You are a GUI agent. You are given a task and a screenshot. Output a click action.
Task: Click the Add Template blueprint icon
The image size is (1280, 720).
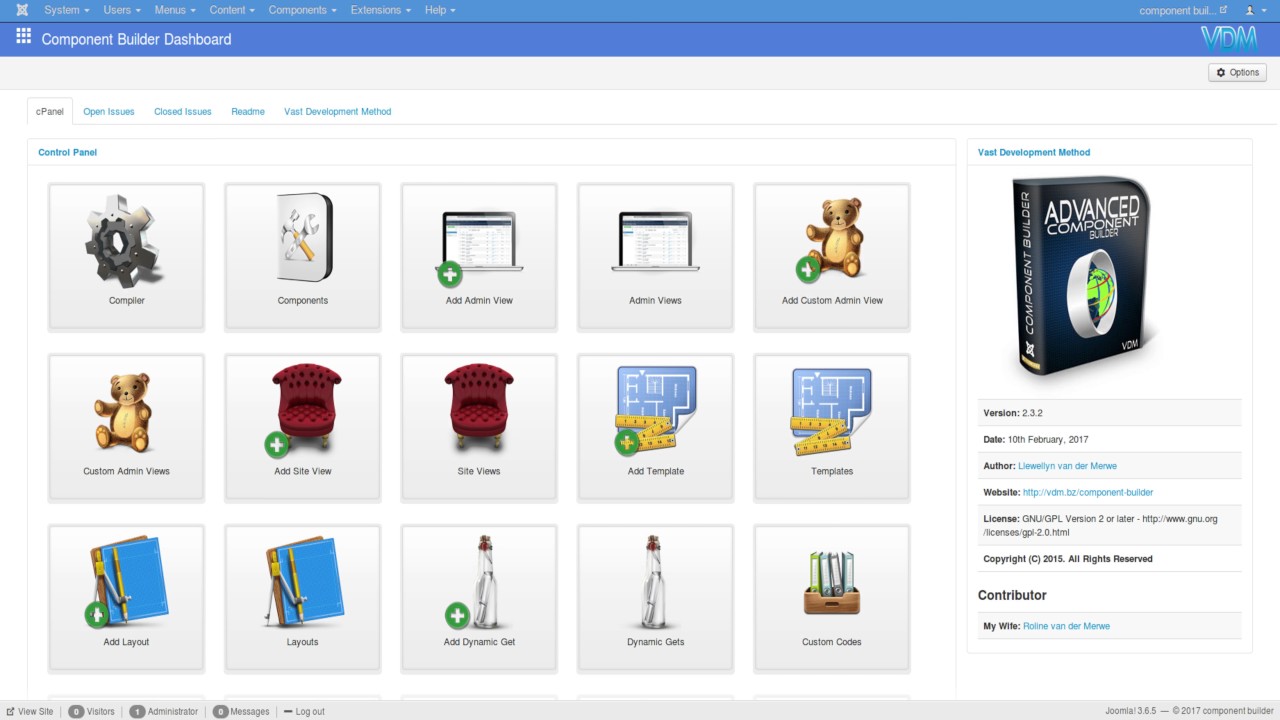point(655,411)
